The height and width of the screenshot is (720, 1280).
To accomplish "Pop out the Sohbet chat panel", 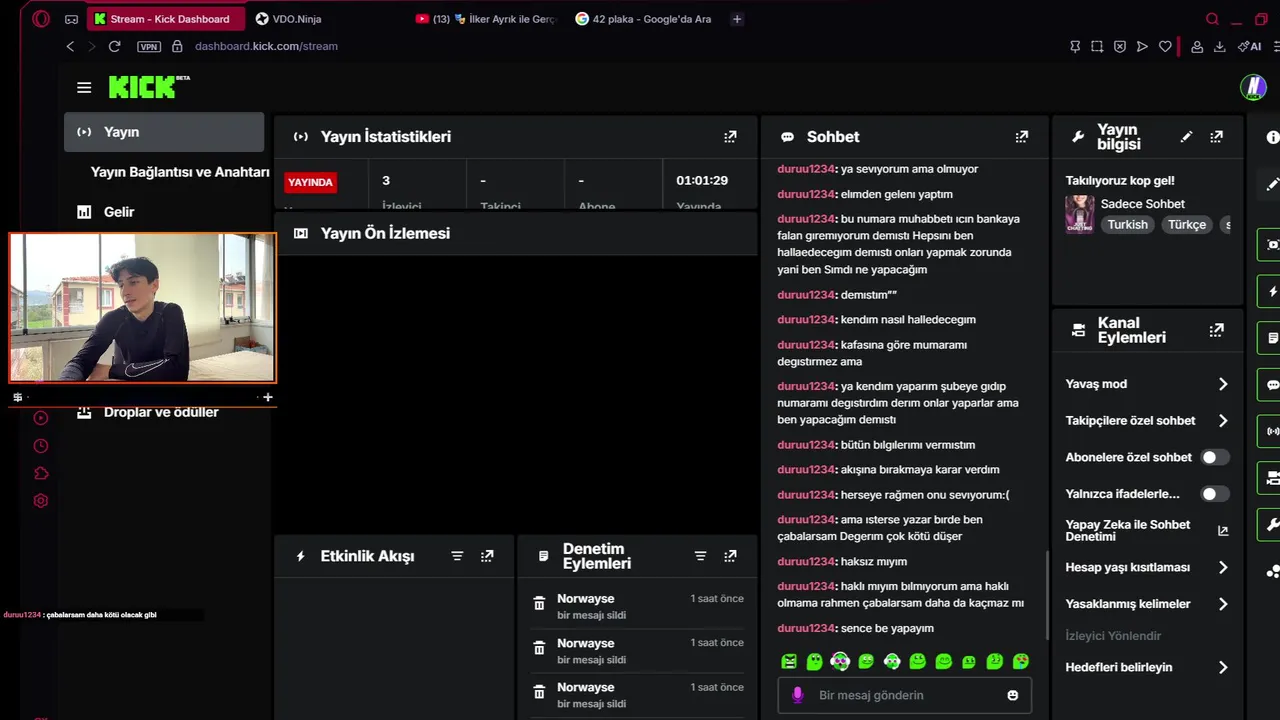I will tap(1021, 137).
